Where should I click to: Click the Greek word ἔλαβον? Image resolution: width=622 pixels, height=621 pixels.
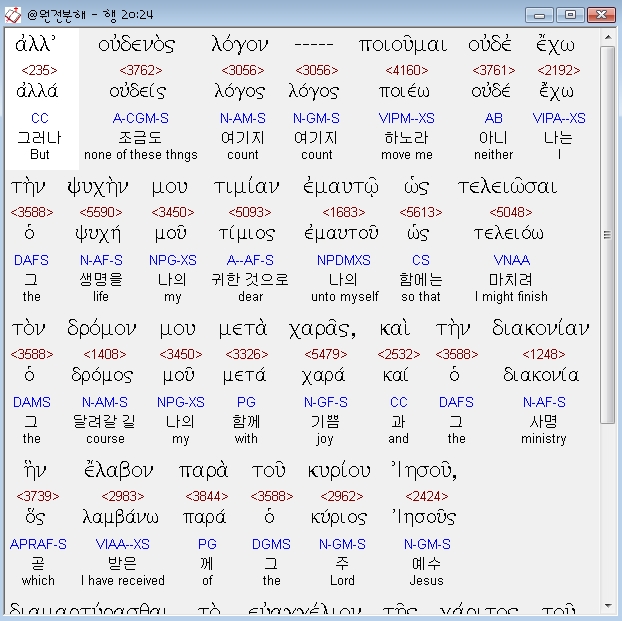click(x=118, y=470)
